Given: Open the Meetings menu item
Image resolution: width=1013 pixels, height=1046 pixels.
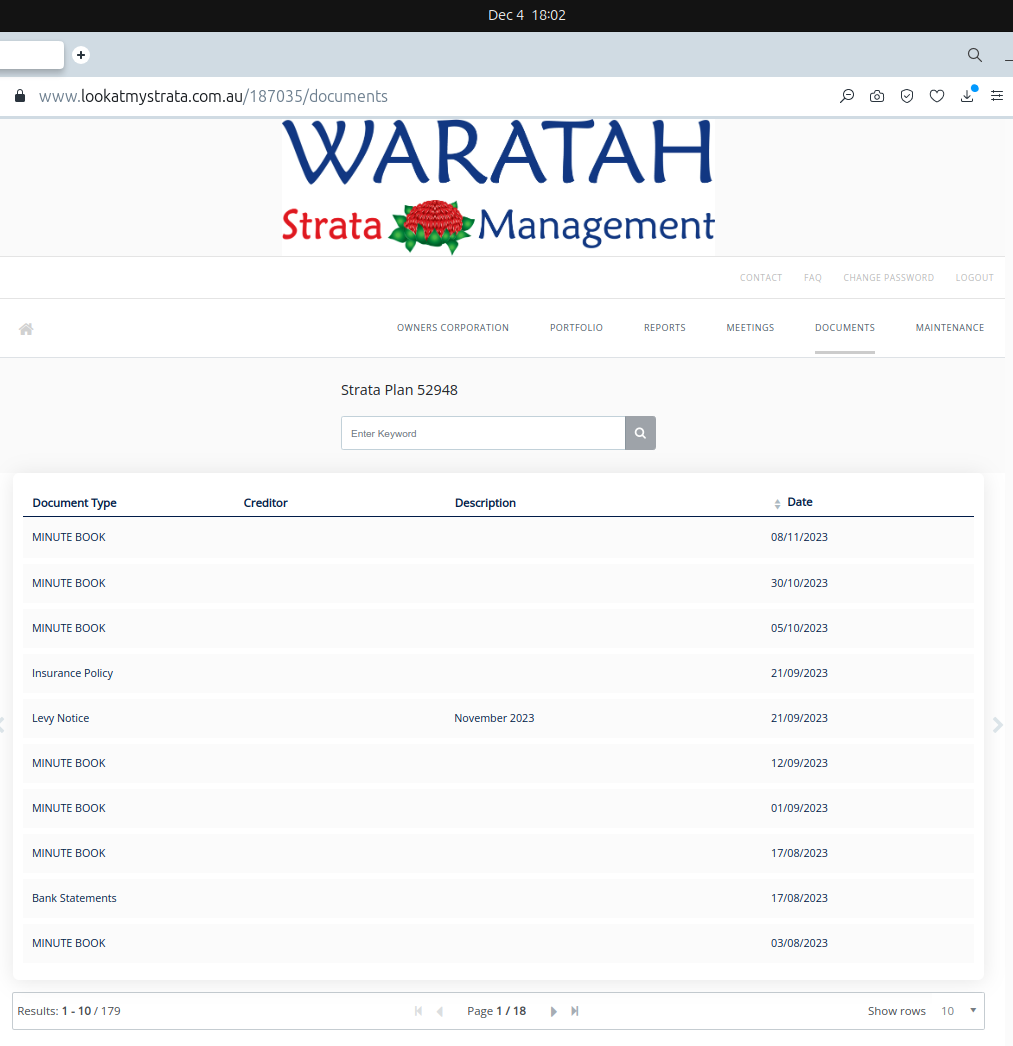Looking at the screenshot, I should (x=750, y=328).
